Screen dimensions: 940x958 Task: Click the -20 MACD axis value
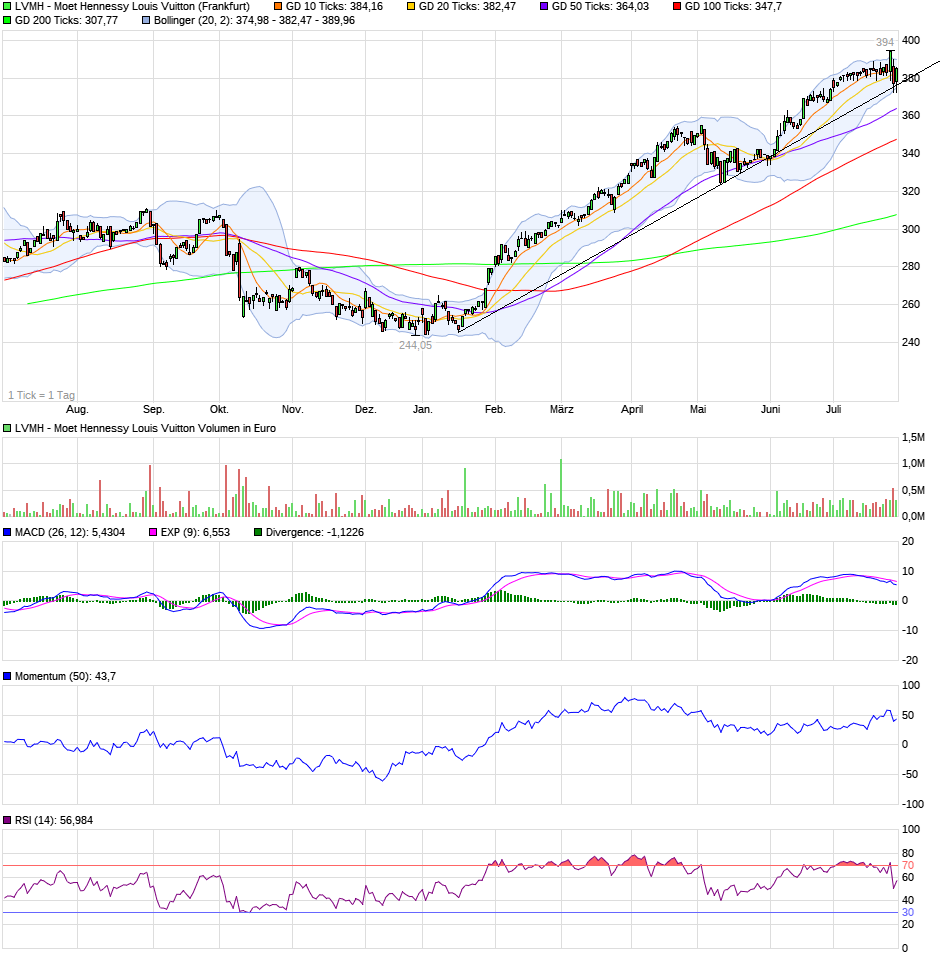coord(909,660)
